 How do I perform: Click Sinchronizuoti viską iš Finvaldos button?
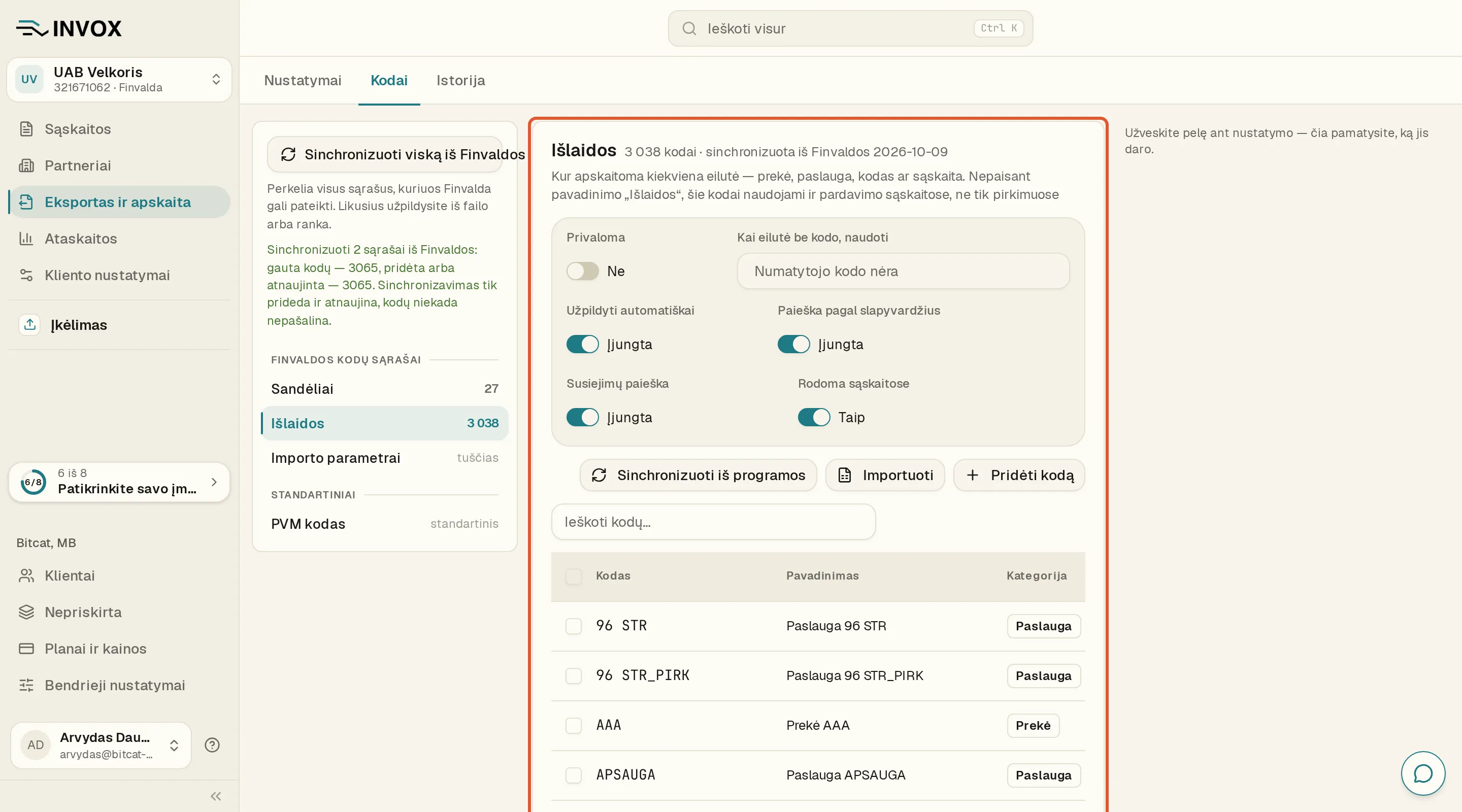coord(385,154)
